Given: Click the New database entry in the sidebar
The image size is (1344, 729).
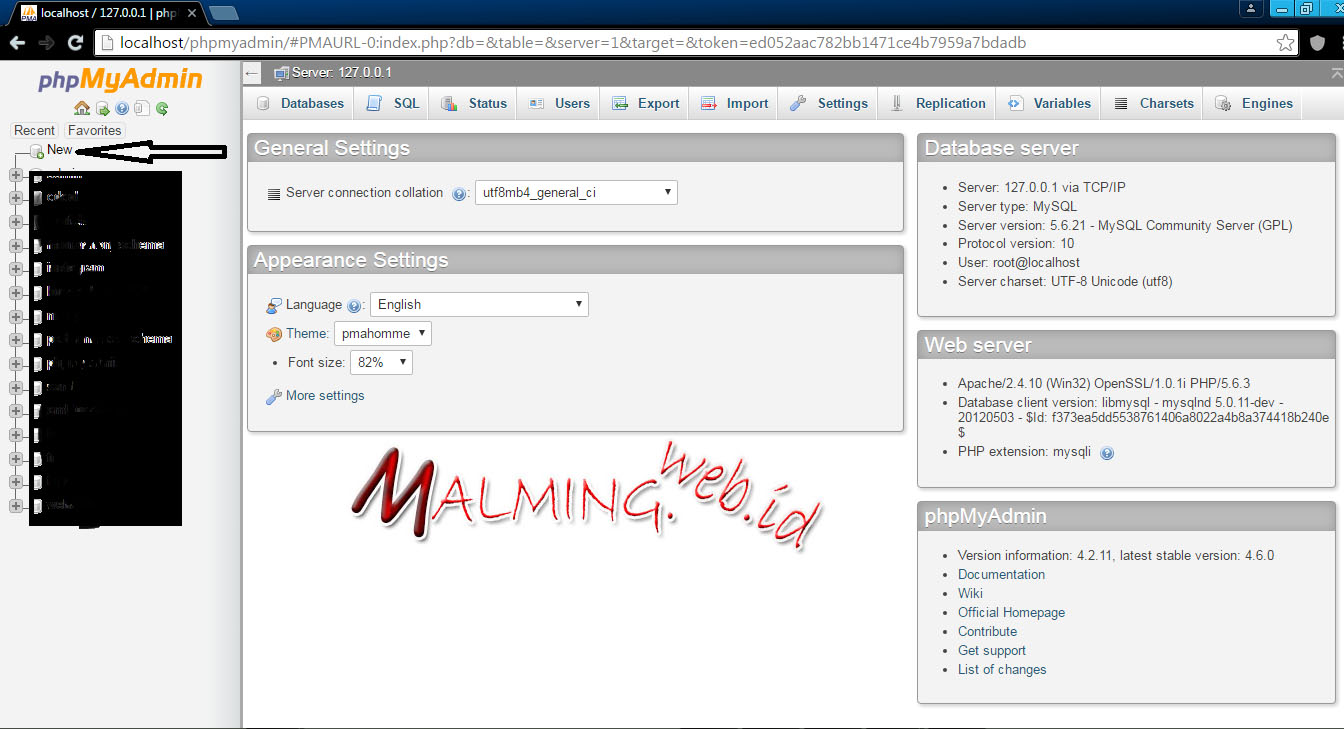Looking at the screenshot, I should 57,149.
